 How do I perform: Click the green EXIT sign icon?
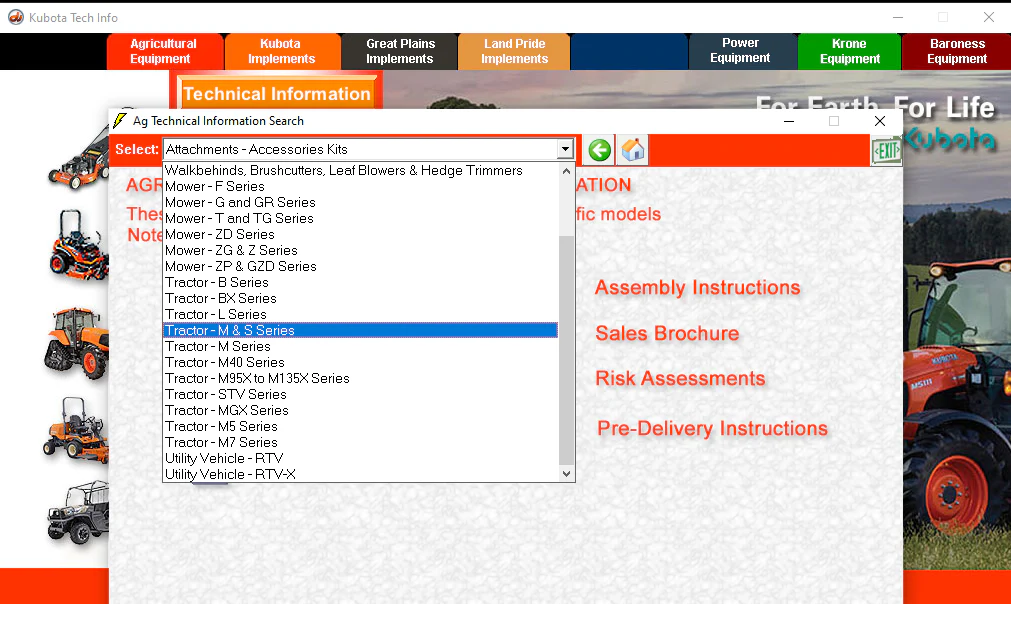click(886, 151)
